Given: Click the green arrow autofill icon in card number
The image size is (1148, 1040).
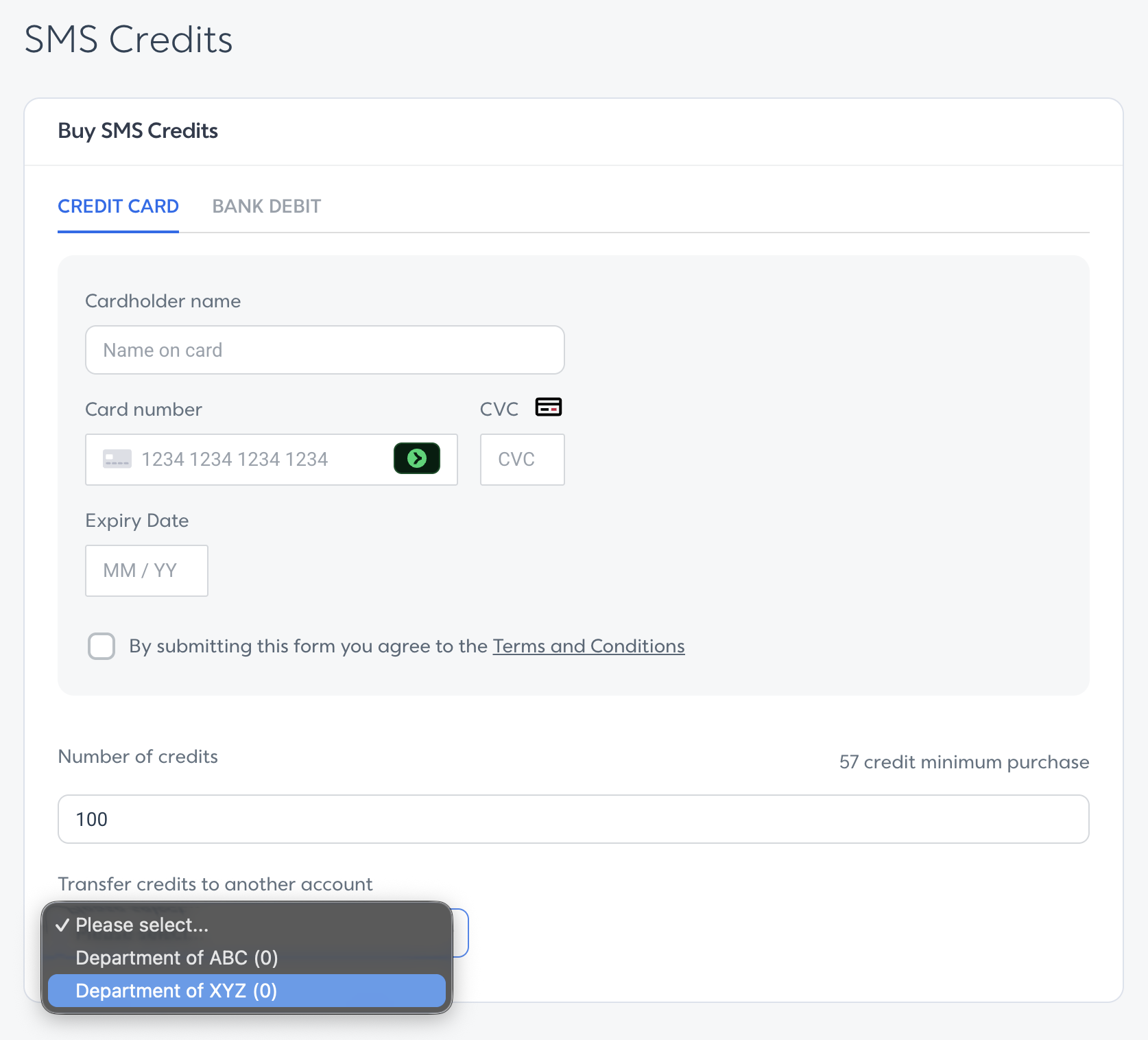Looking at the screenshot, I should (416, 458).
